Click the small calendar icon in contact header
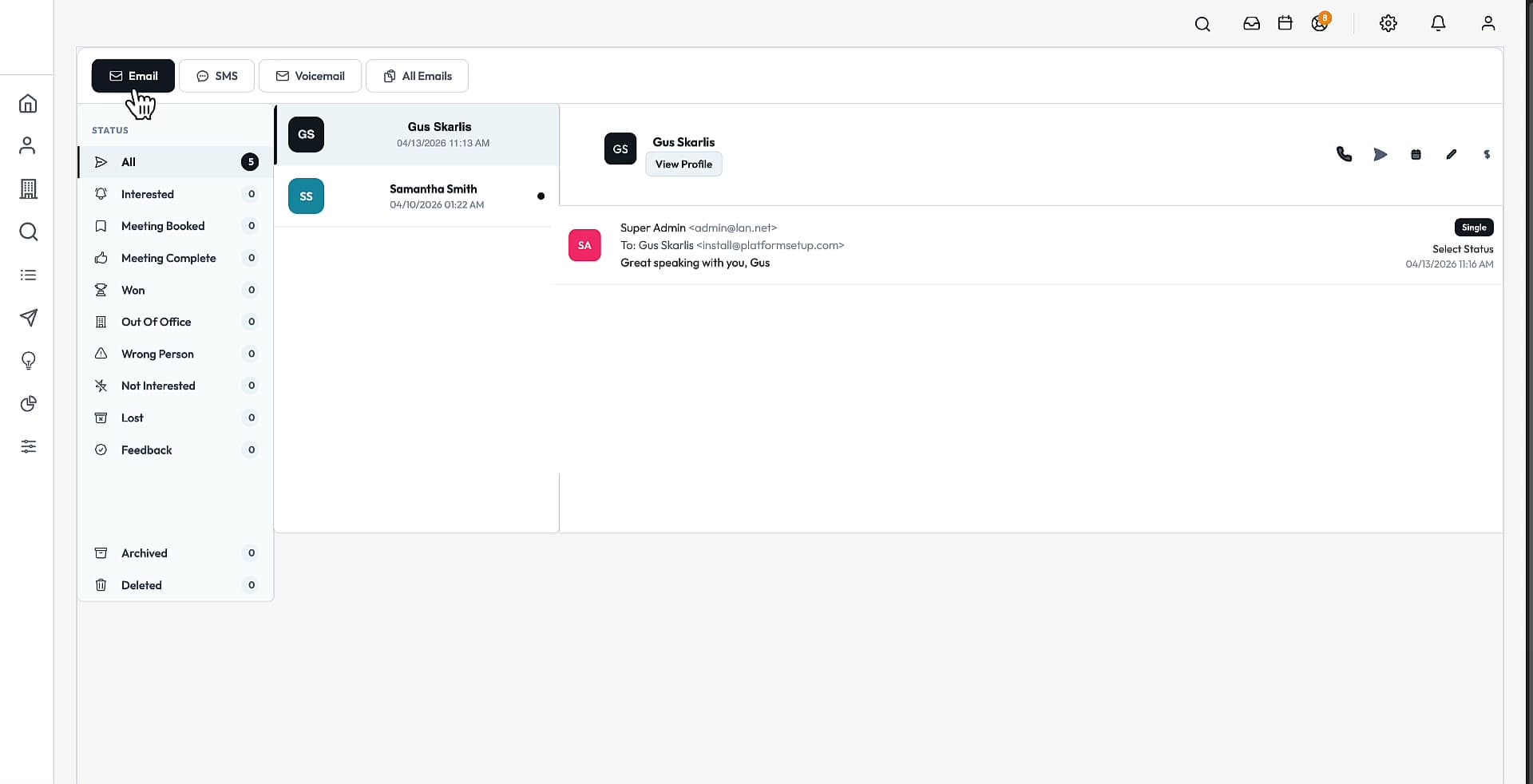Screen dimensions: 1533x784 click(1416, 155)
